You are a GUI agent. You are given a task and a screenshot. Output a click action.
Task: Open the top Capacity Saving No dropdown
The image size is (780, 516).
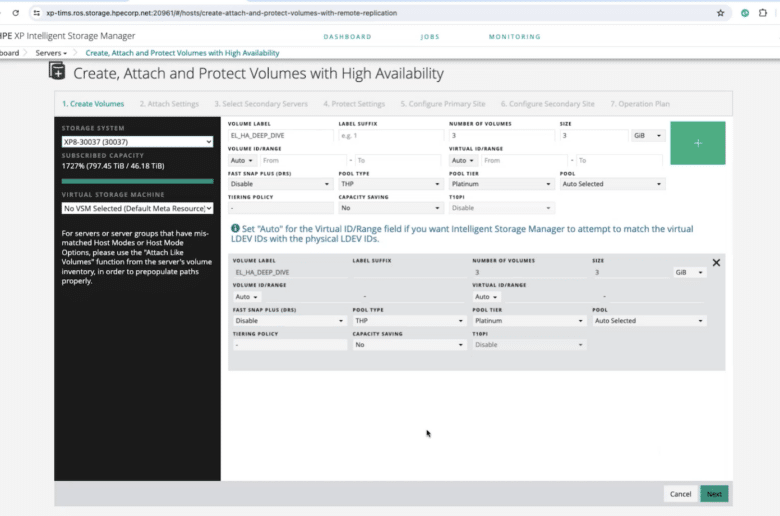click(x=390, y=207)
